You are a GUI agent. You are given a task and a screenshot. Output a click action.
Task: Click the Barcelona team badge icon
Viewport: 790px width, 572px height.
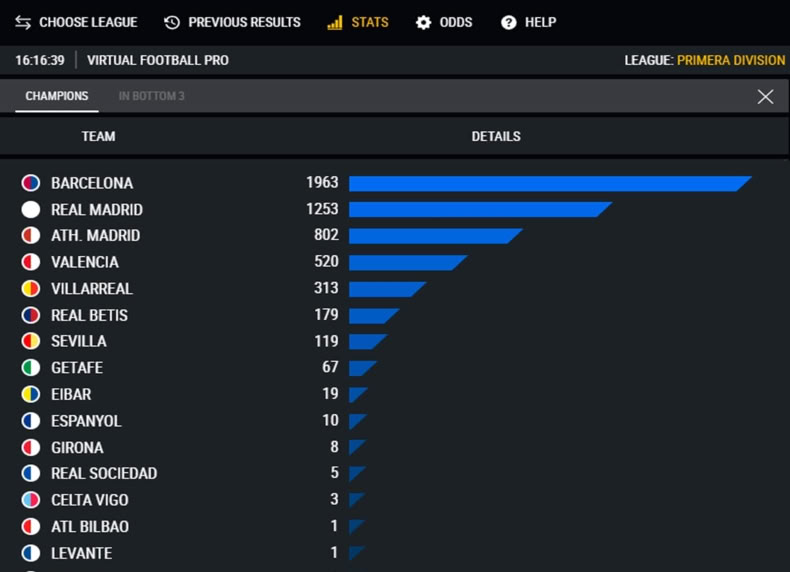pyautogui.click(x=31, y=182)
